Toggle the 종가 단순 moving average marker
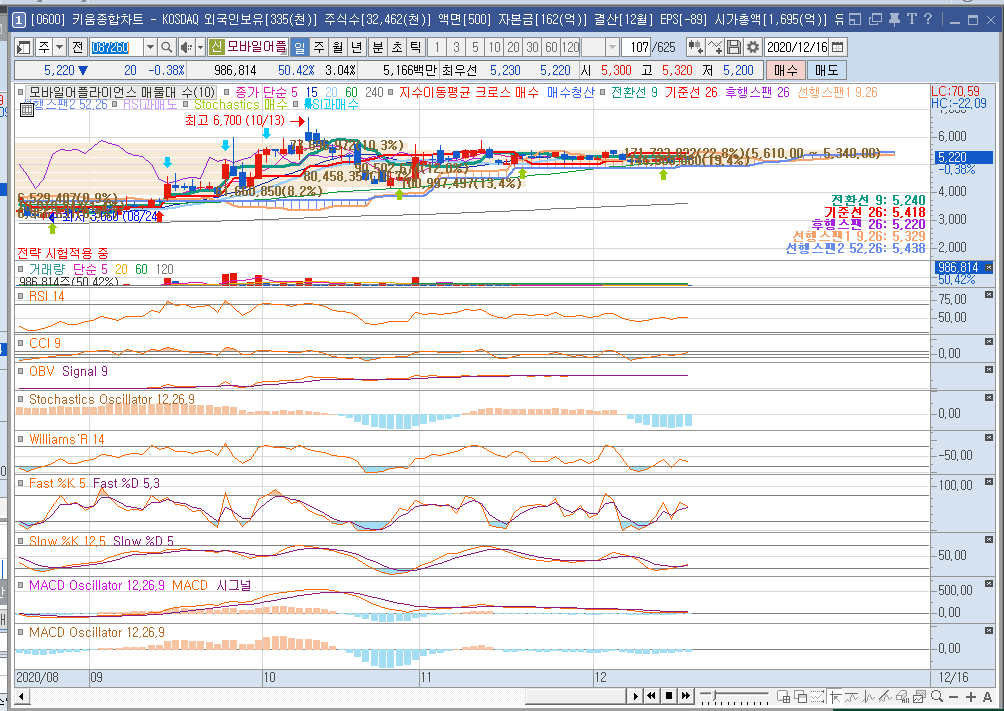 (x=226, y=92)
